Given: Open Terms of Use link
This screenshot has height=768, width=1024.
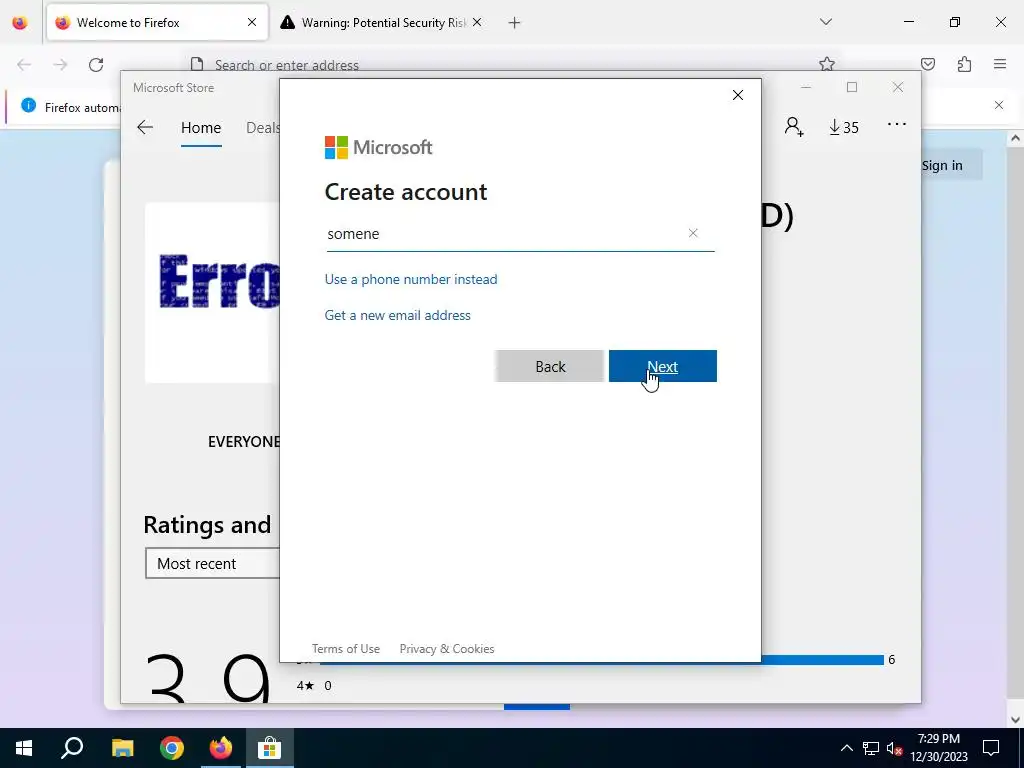Looking at the screenshot, I should pyautogui.click(x=345, y=648).
